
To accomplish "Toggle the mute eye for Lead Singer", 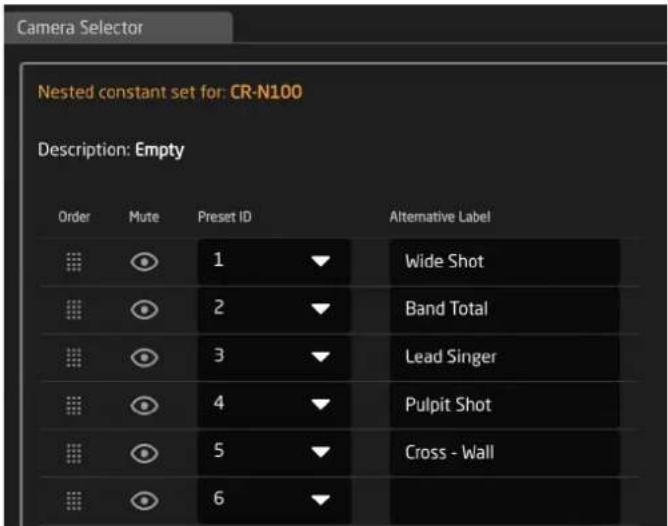I will point(144,357).
